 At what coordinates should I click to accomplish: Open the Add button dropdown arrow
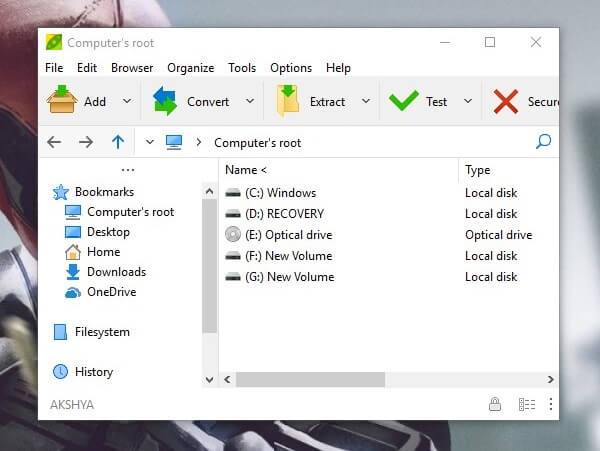(127, 101)
